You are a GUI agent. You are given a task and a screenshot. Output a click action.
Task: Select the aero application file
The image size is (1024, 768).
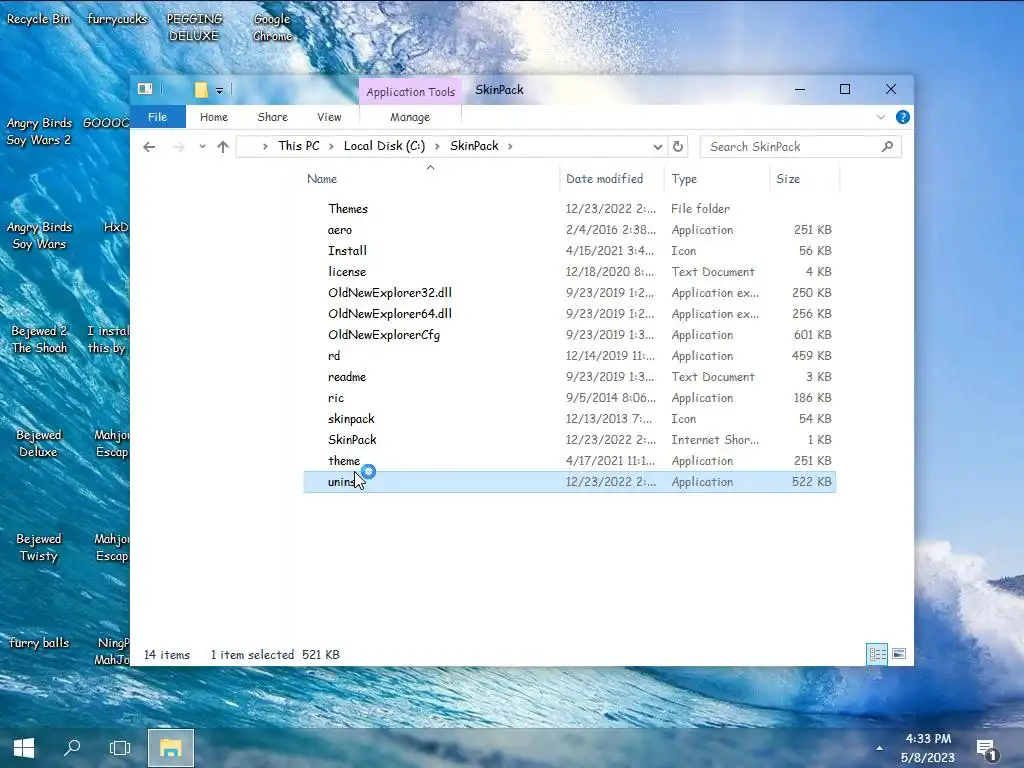pos(569,229)
